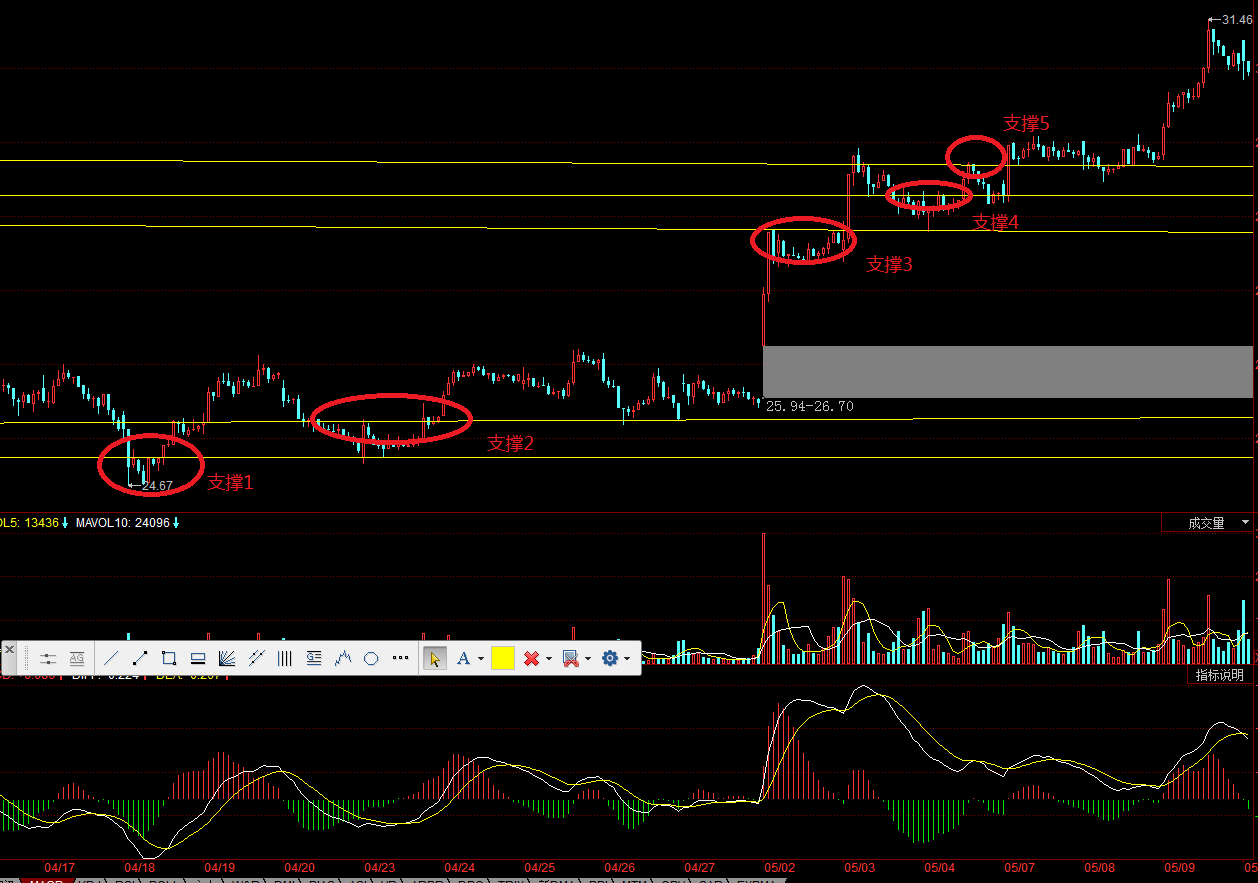This screenshot has height=883, width=1258.
Task: Click the 25.94-26.70 gap label
Action: (x=810, y=406)
